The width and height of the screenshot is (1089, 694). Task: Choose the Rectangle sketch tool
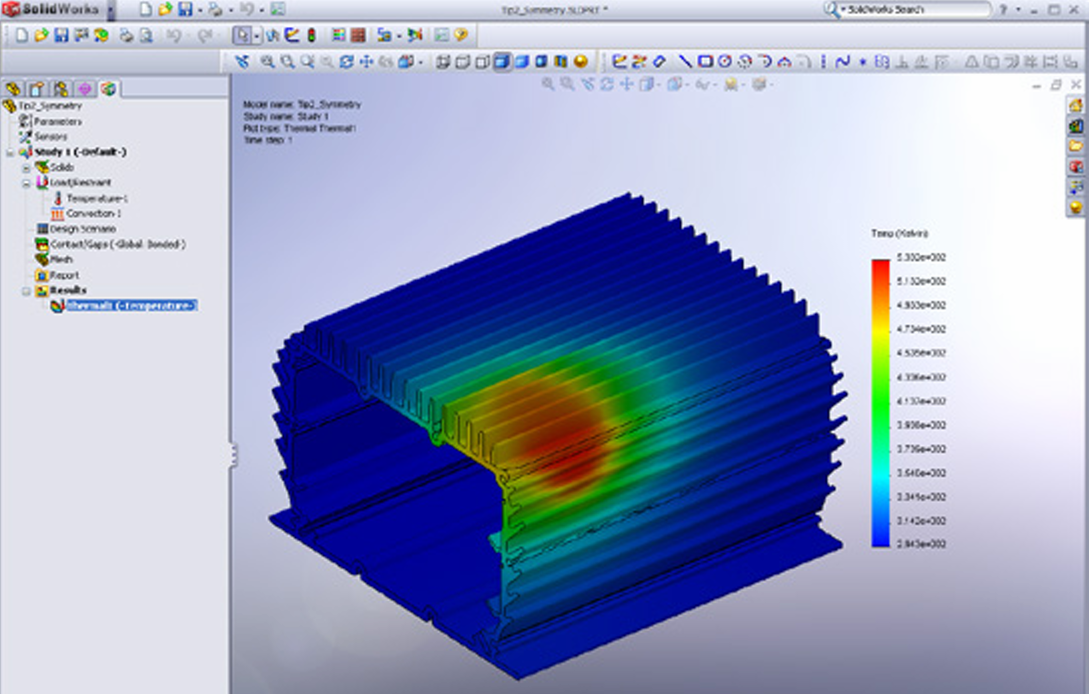(x=705, y=61)
